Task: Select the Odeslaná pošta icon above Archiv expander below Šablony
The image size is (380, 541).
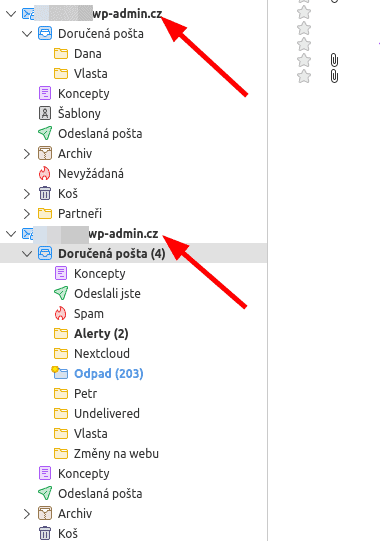Action: click(45, 134)
